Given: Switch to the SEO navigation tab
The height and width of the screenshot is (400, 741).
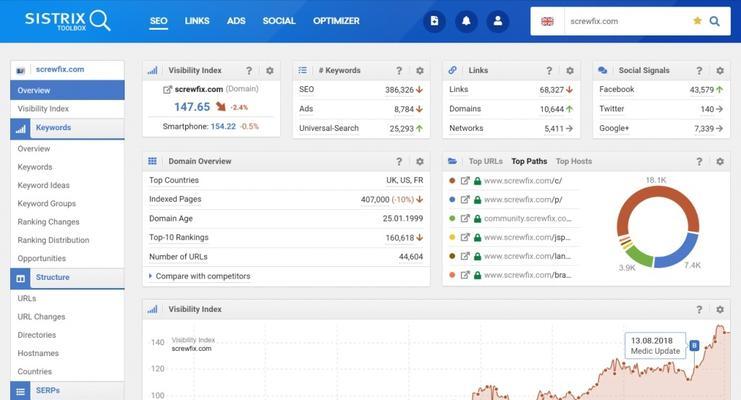Looking at the screenshot, I should [158, 21].
